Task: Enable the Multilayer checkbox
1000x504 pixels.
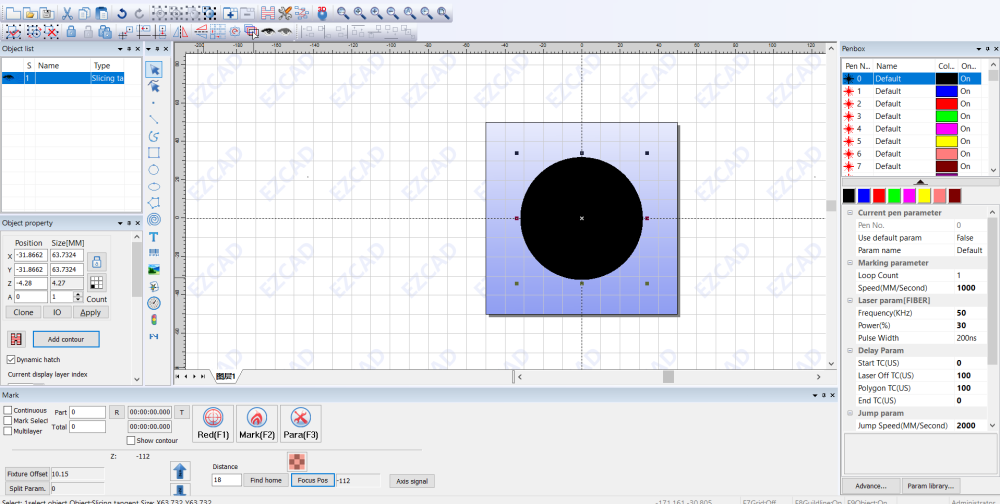Action: 8,431
